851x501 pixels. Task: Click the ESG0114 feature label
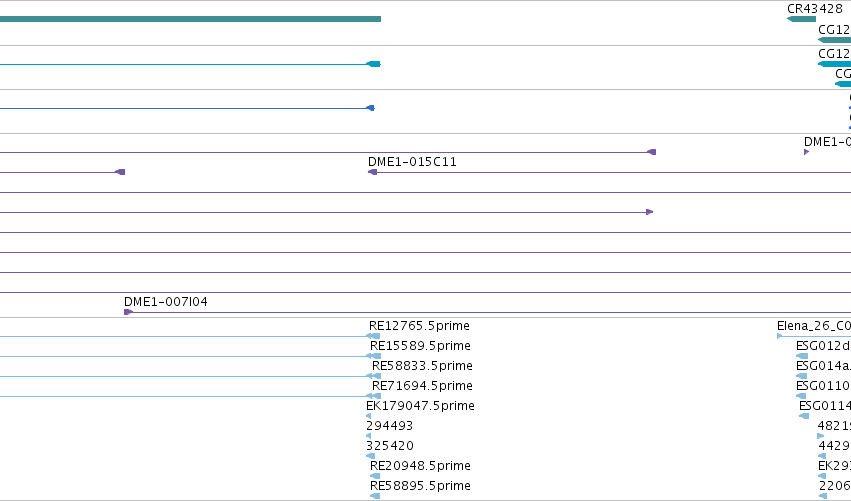click(824, 406)
